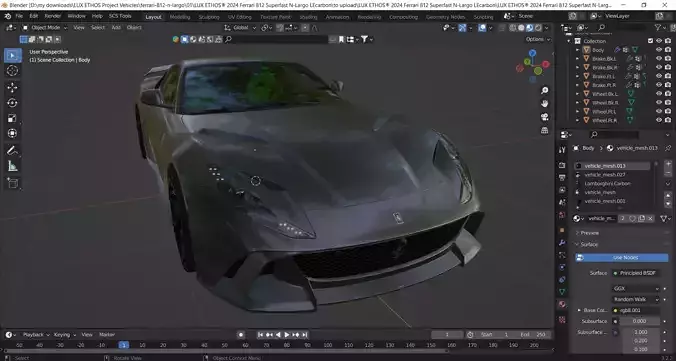Click the viewport zoom magnifier icon
Screen dimensions: 676x361
[545, 90]
